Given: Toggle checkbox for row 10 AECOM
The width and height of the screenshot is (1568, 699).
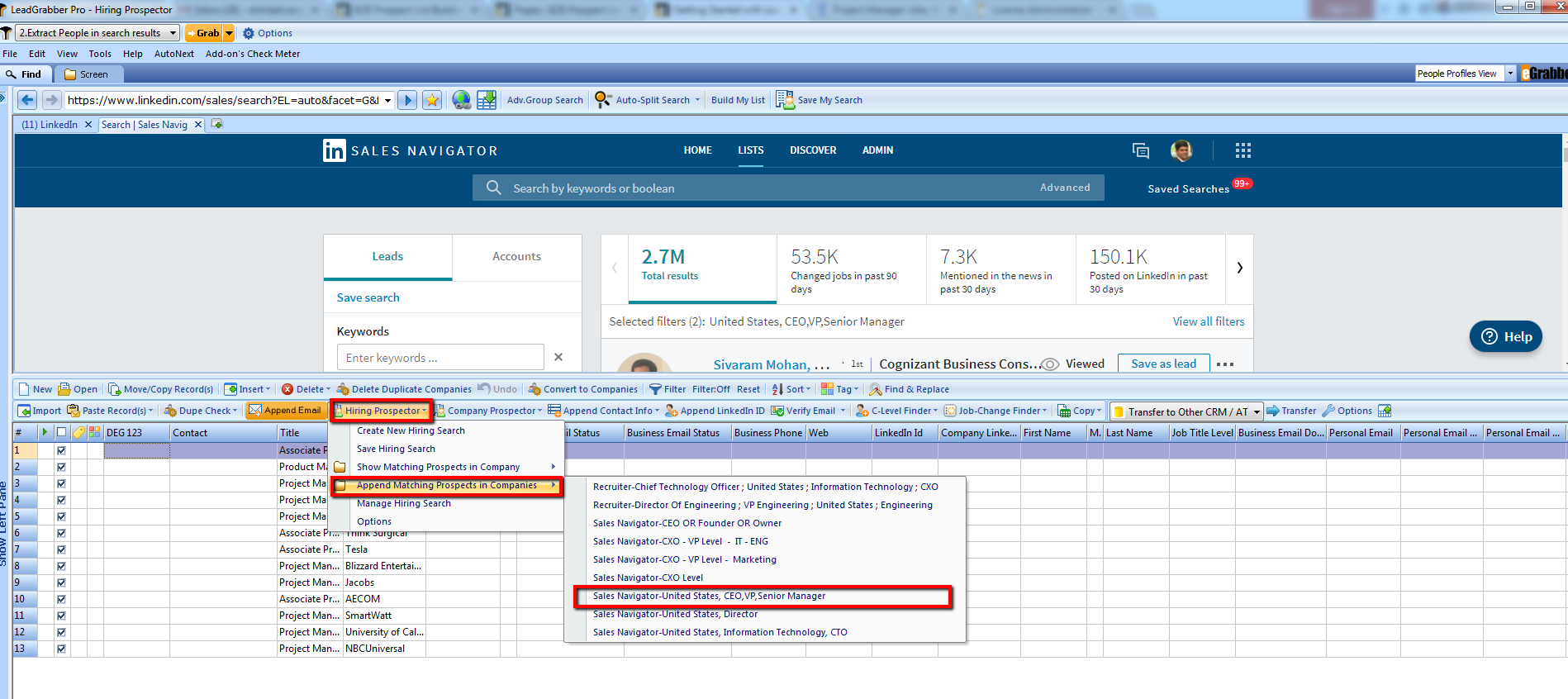Looking at the screenshot, I should pos(61,599).
